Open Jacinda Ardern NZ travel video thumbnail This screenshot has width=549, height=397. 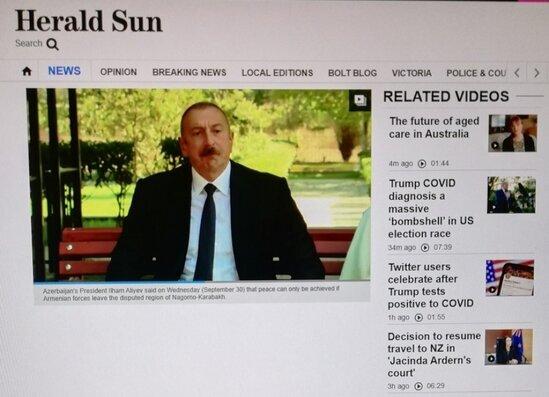click(509, 347)
